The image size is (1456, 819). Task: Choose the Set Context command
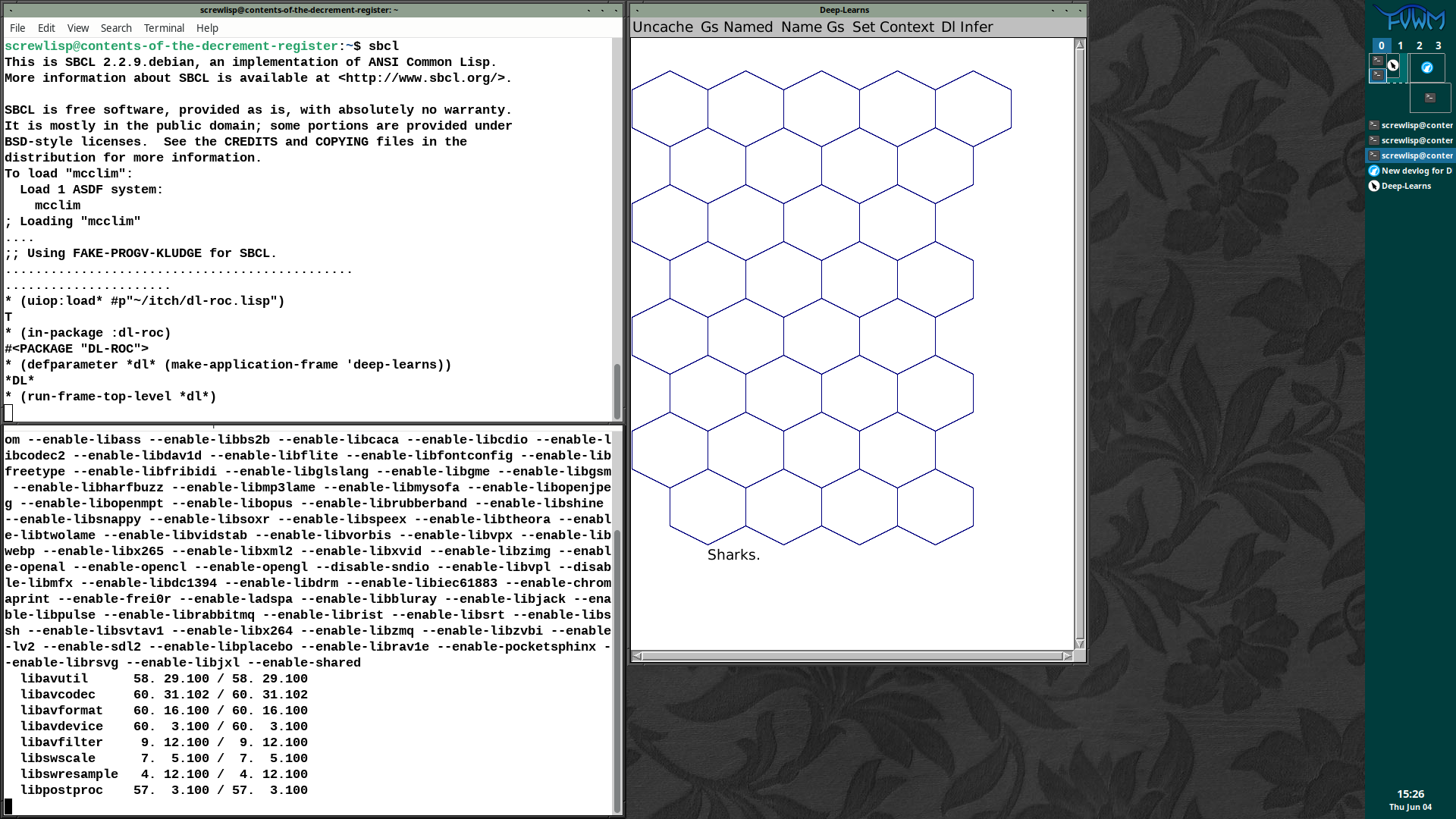coord(893,27)
